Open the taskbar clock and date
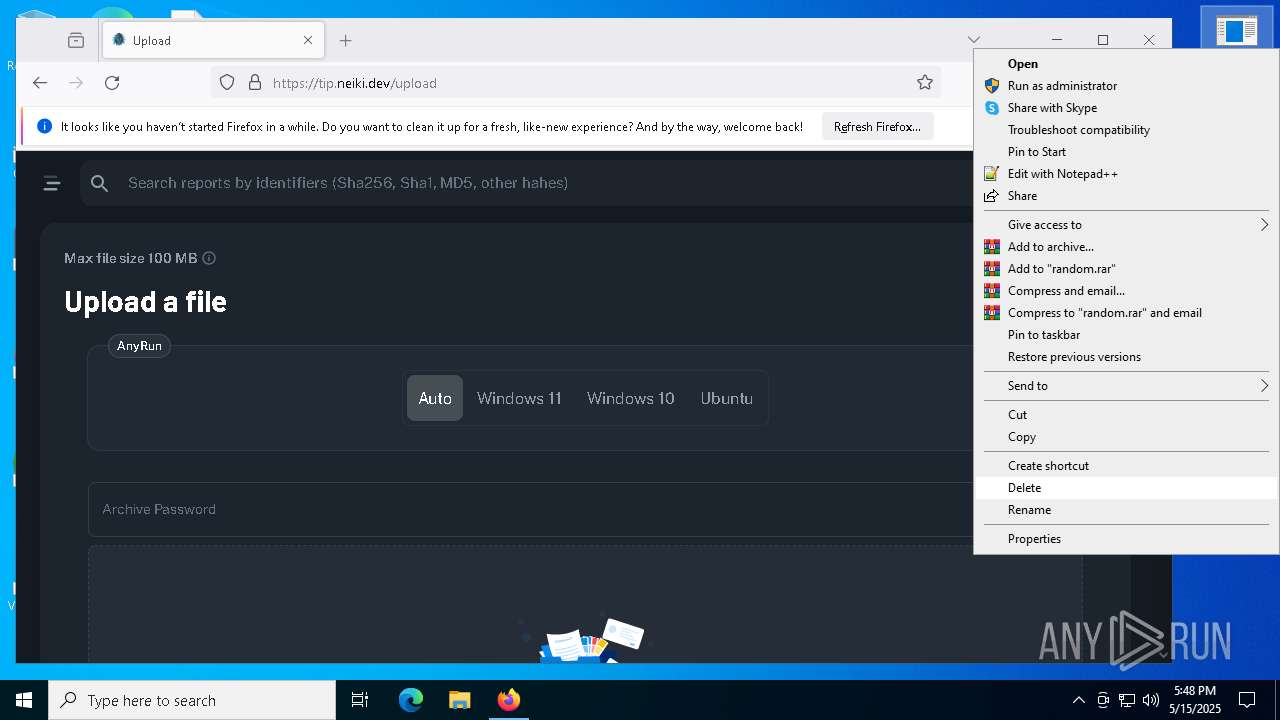 1195,700
